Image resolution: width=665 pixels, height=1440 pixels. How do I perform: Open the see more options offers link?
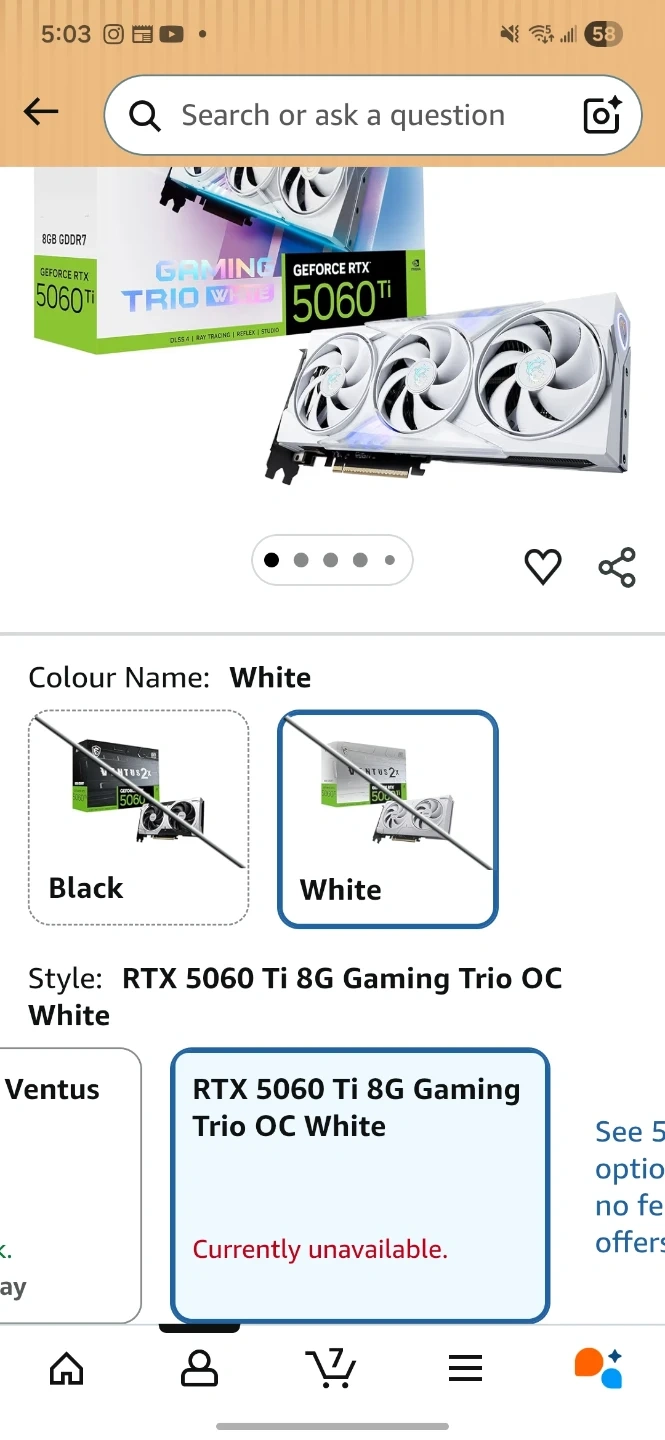pos(630,1187)
